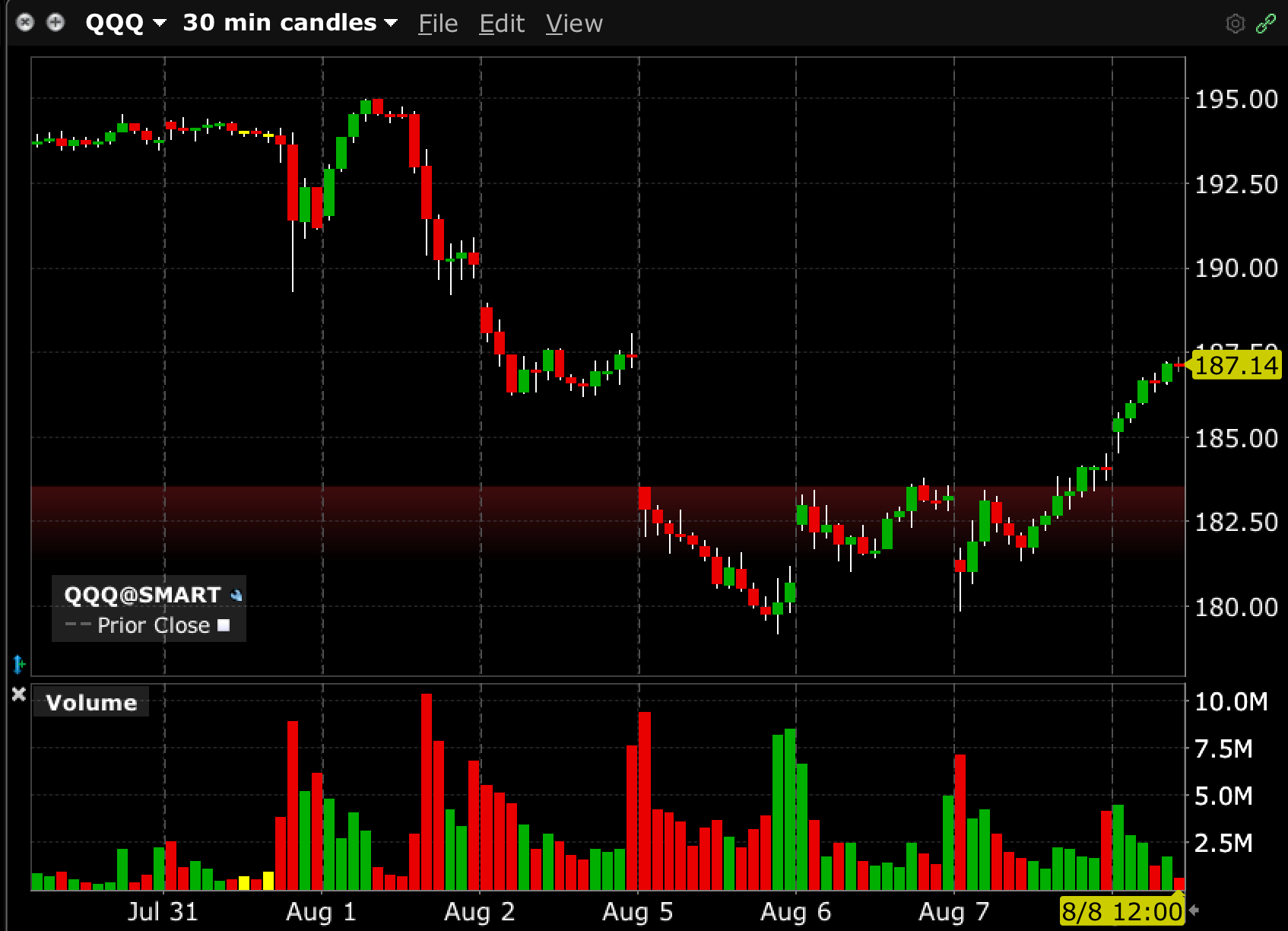
Task: Click the gear settings icon in title bar
Action: coord(1236,24)
